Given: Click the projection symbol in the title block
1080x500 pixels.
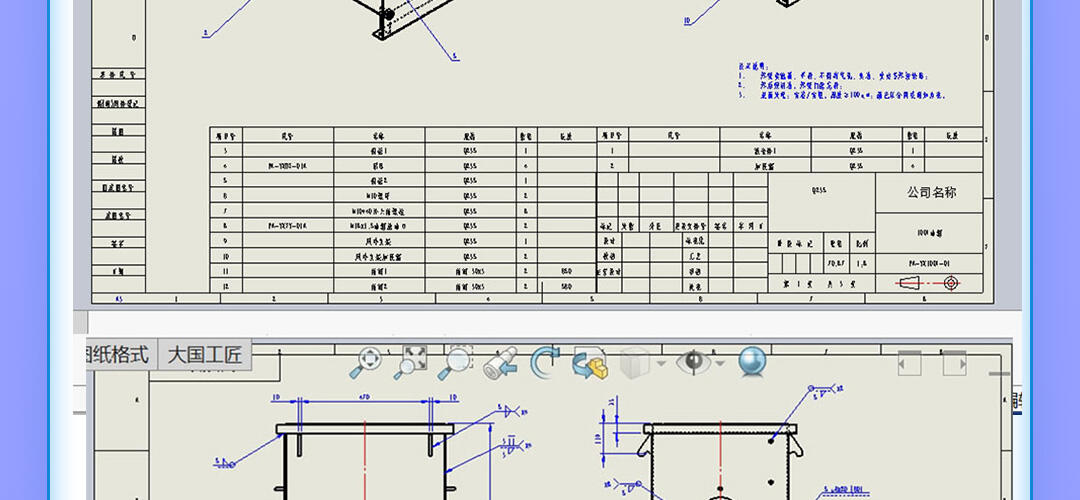Looking at the screenshot, I should pyautogui.click(x=929, y=283).
